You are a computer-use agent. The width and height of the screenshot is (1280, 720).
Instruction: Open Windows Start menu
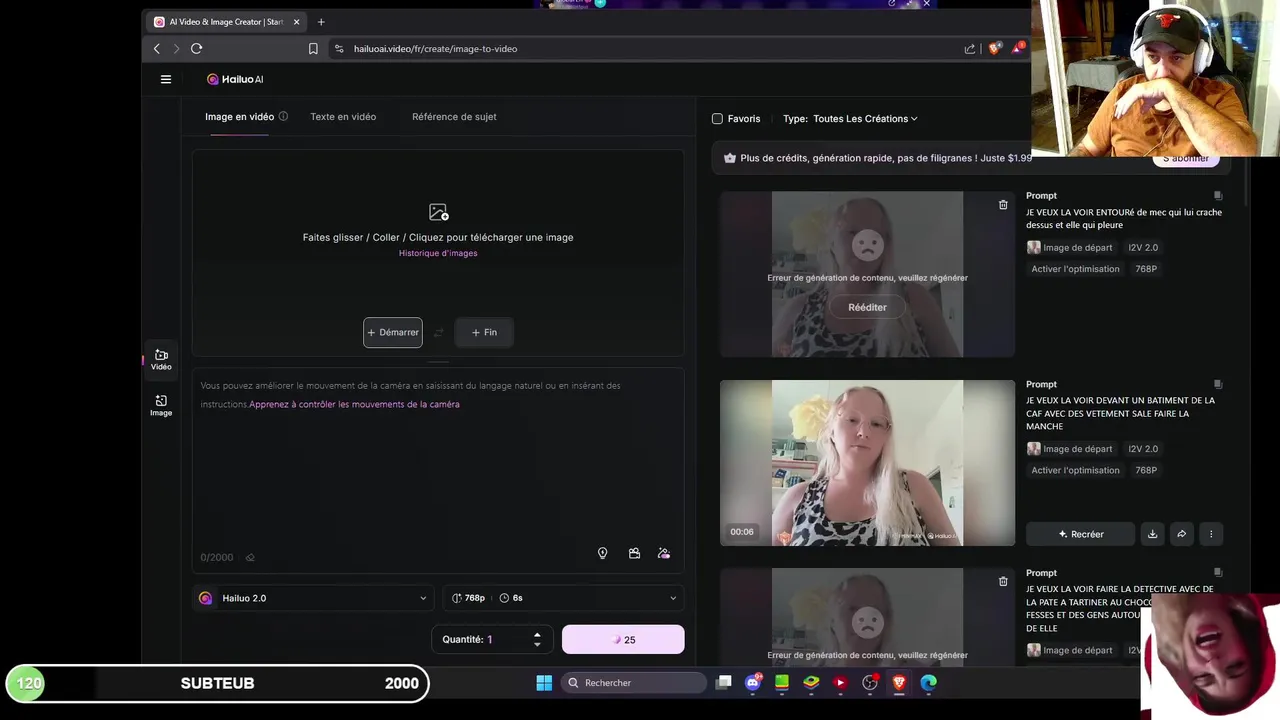coord(544,683)
